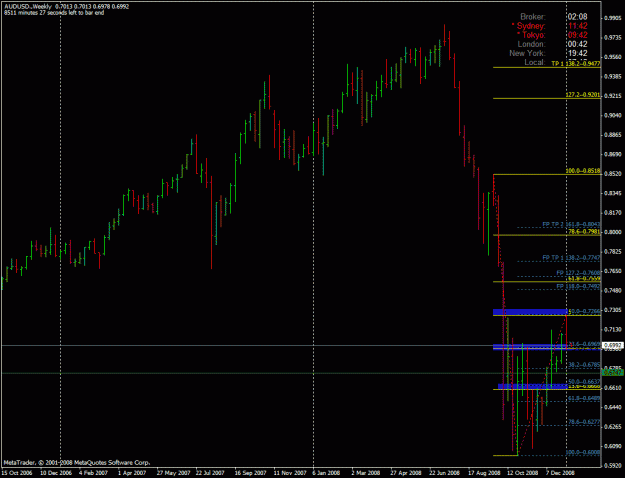Click the Sydney time 11:42
The image size is (625, 478).
pos(577,26)
